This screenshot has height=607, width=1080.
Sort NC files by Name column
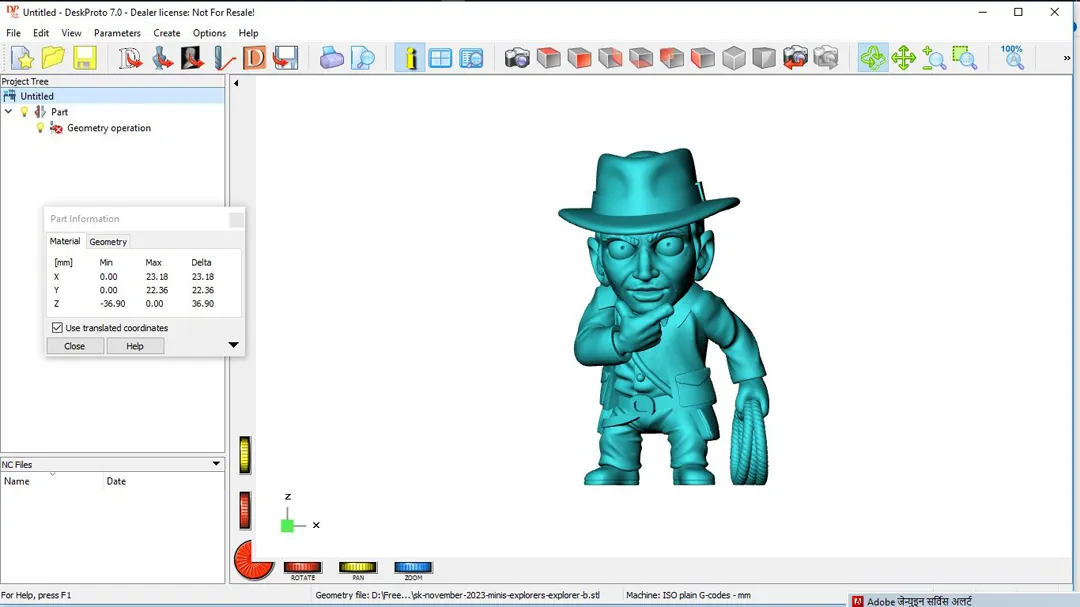point(52,482)
